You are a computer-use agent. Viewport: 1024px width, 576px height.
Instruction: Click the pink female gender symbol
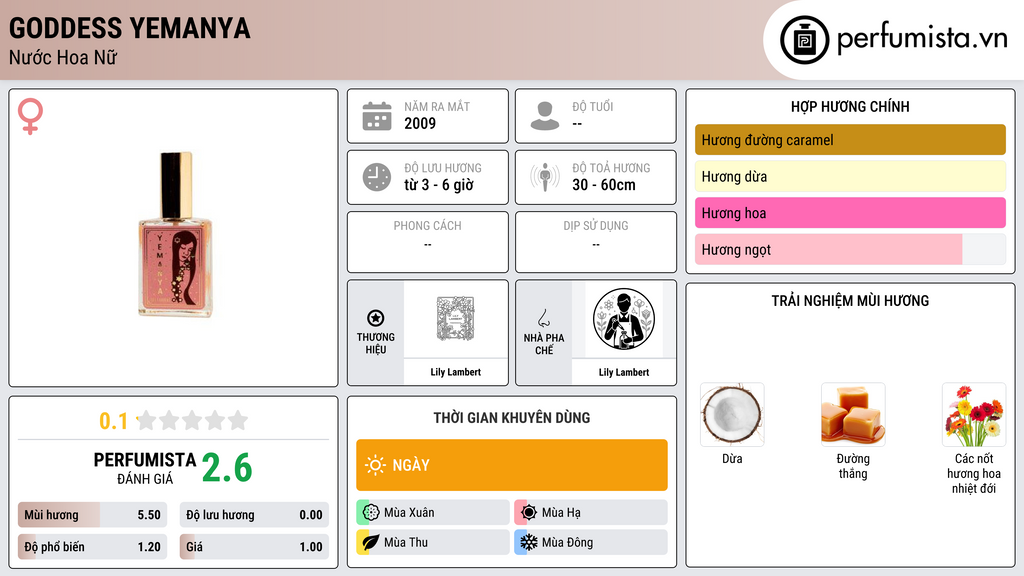click(30, 116)
